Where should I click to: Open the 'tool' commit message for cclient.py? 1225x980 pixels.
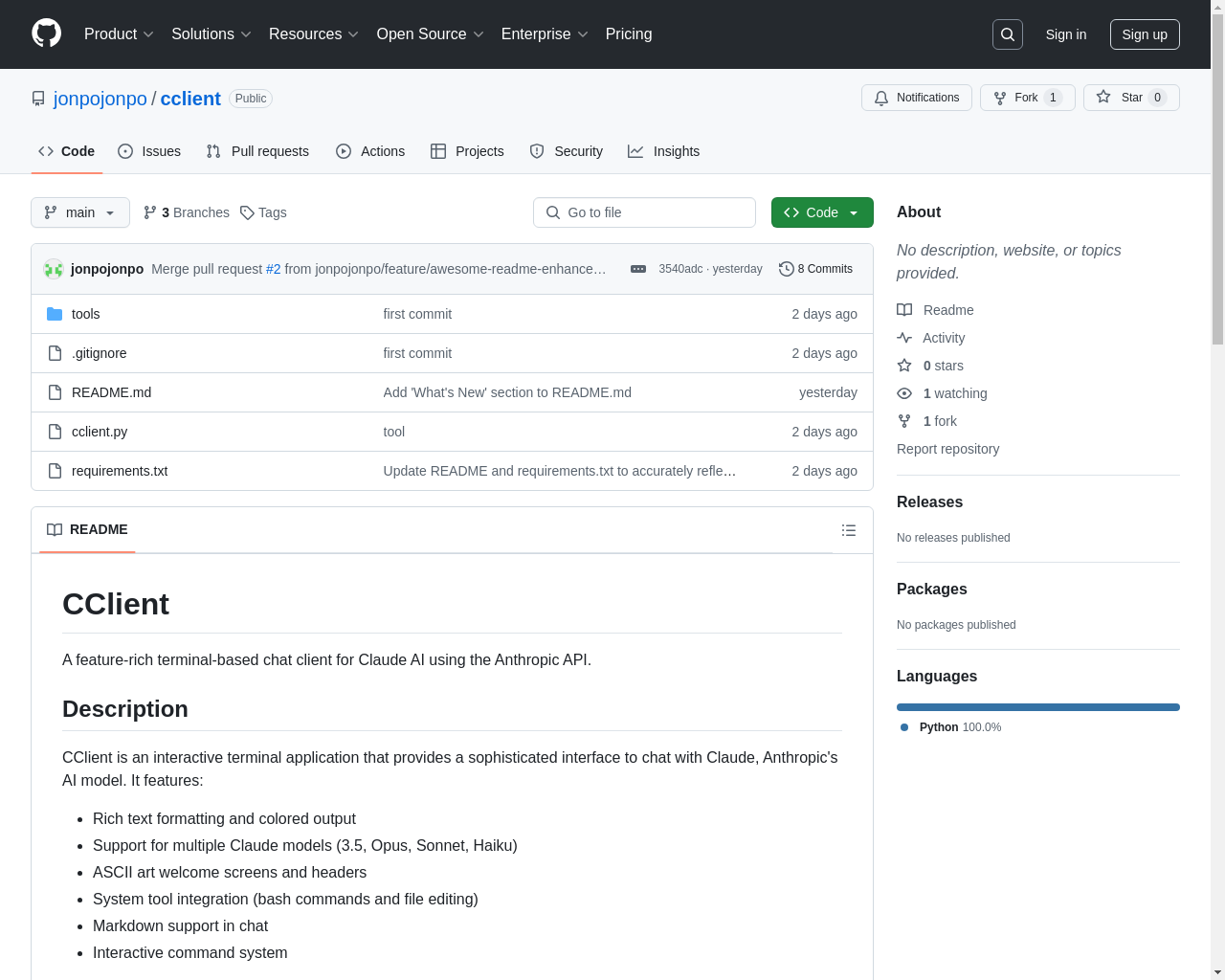394,432
